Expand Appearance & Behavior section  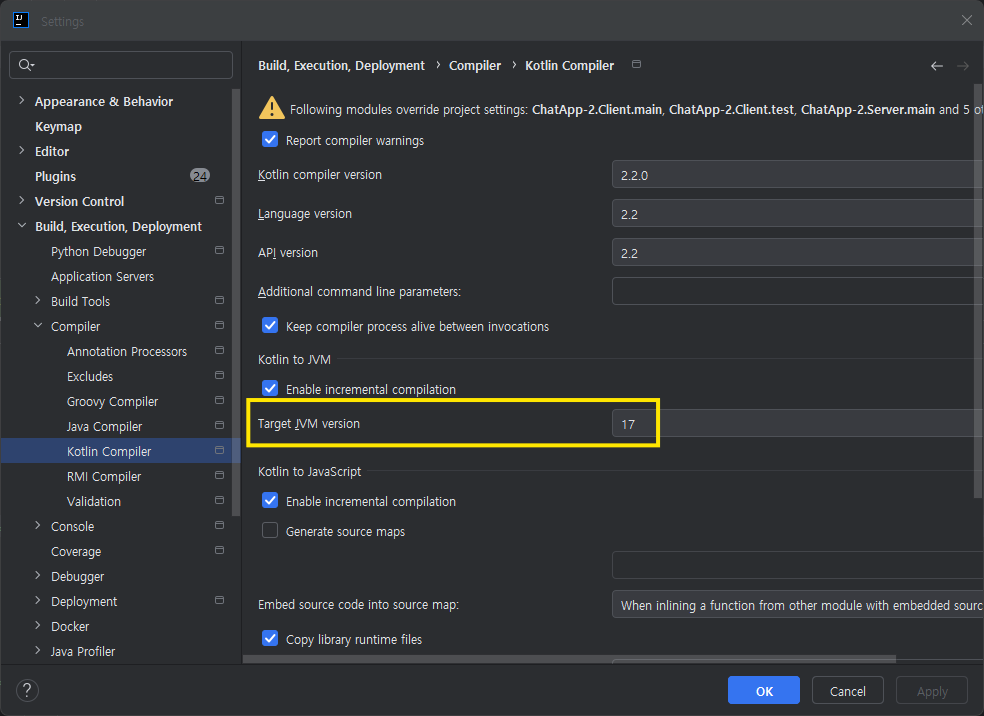(22, 100)
